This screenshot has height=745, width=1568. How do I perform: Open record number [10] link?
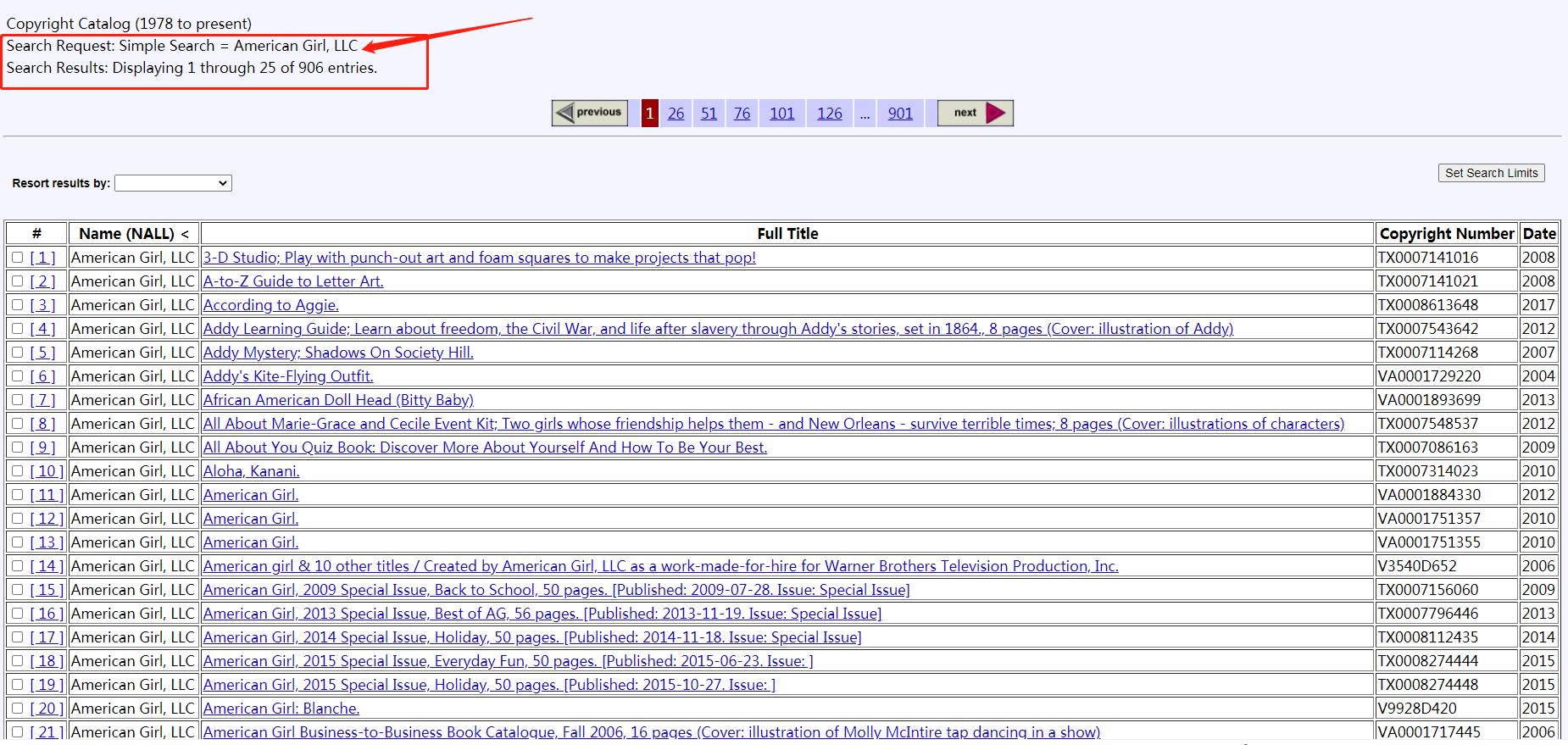[x=47, y=471]
